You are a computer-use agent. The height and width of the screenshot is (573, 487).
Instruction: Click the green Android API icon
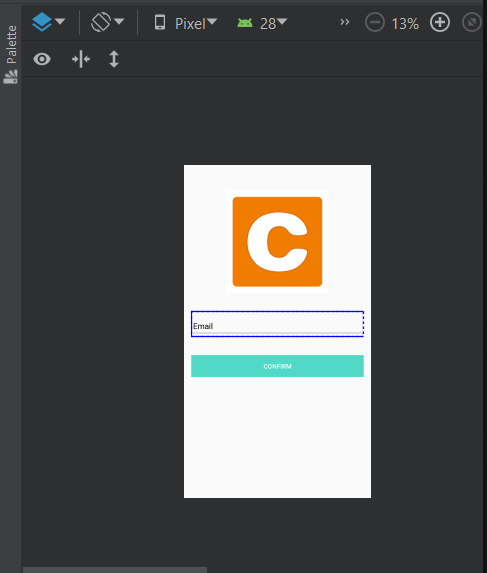[245, 23]
